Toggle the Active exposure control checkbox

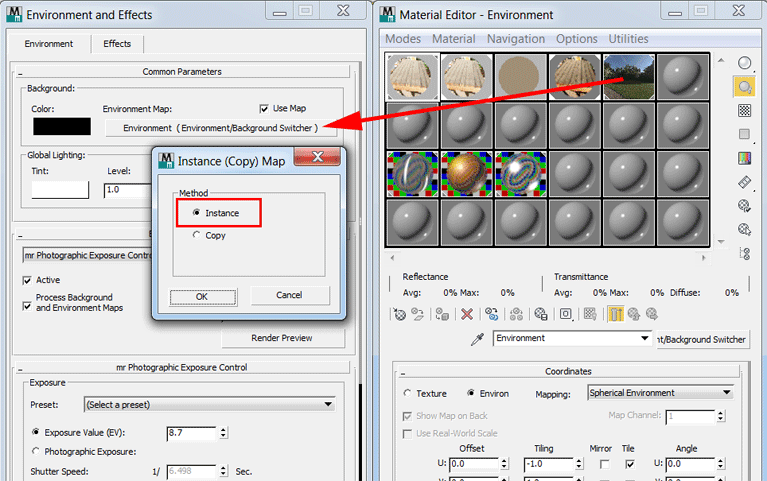(x=27, y=280)
